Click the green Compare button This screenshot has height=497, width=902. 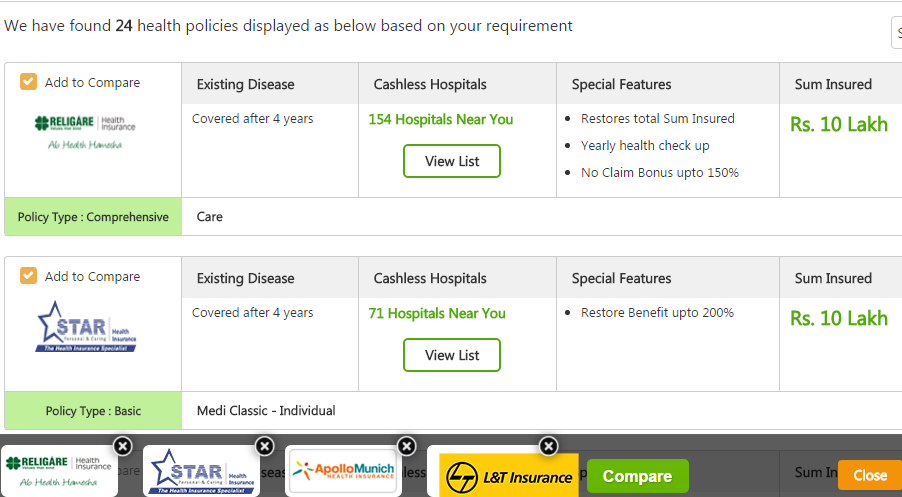(x=637, y=476)
